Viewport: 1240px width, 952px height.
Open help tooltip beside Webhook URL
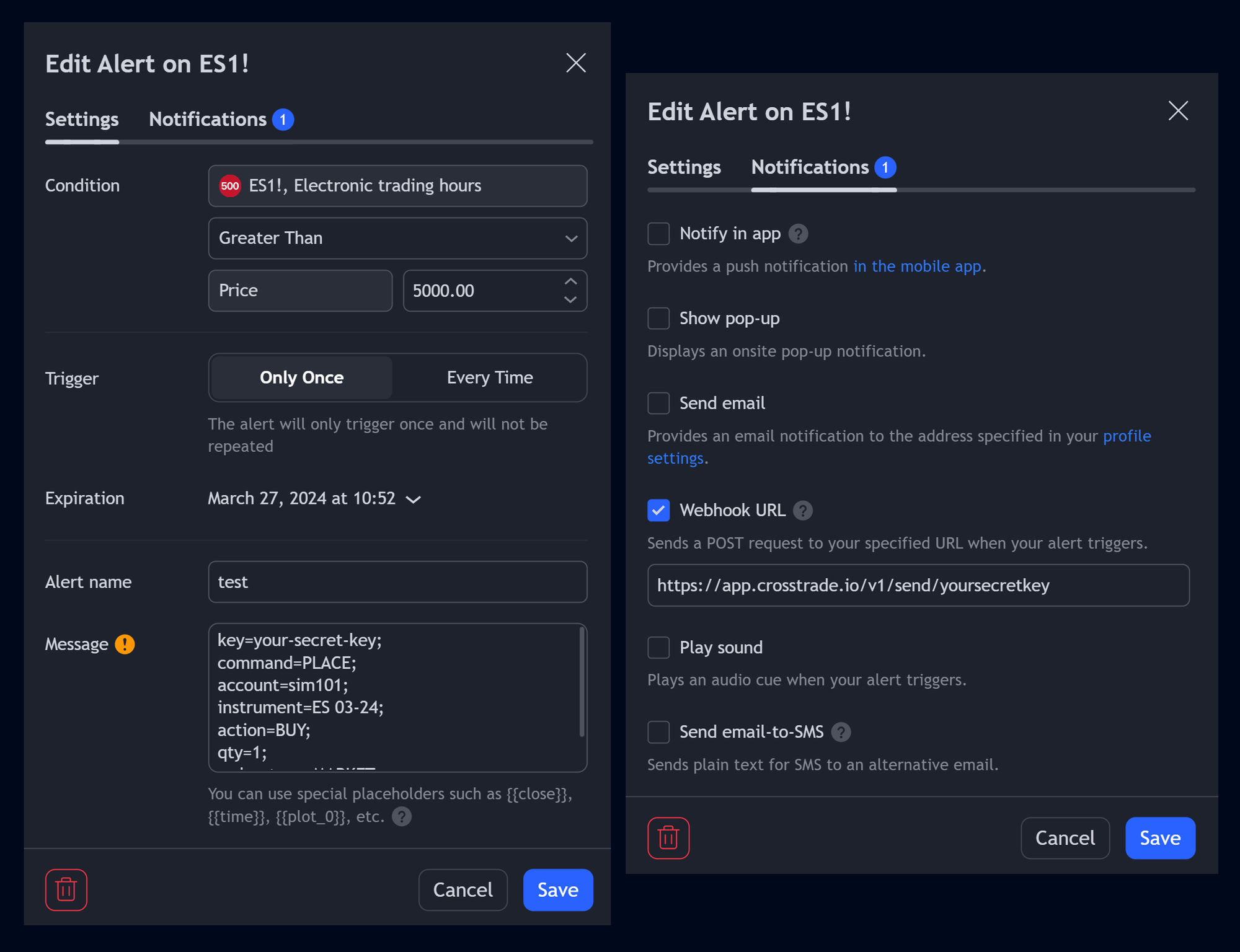802,510
